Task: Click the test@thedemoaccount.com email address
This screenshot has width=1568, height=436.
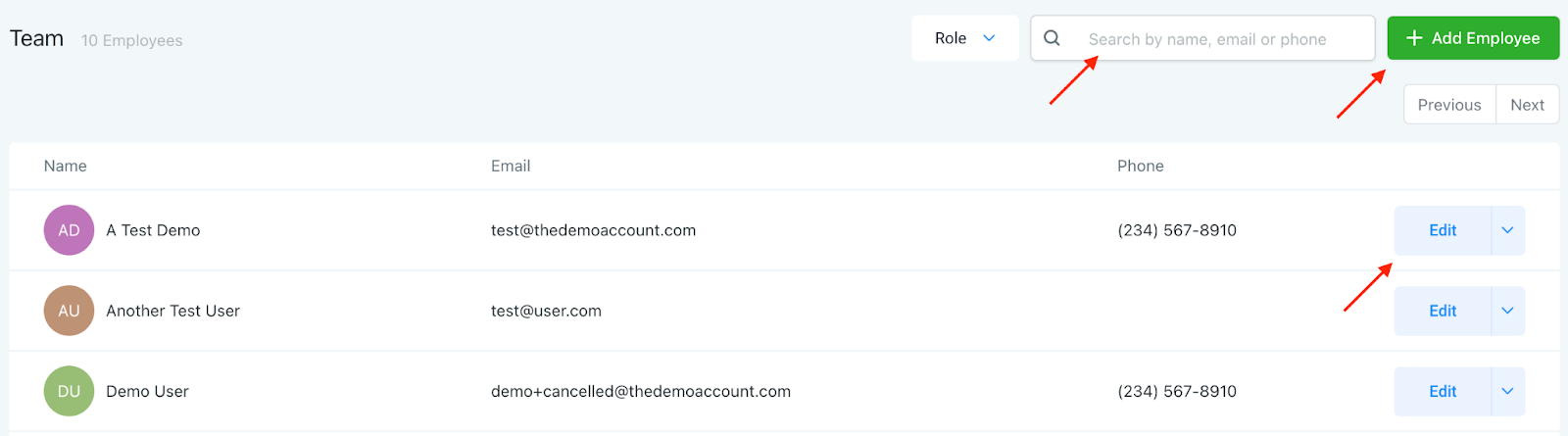Action: coord(593,230)
